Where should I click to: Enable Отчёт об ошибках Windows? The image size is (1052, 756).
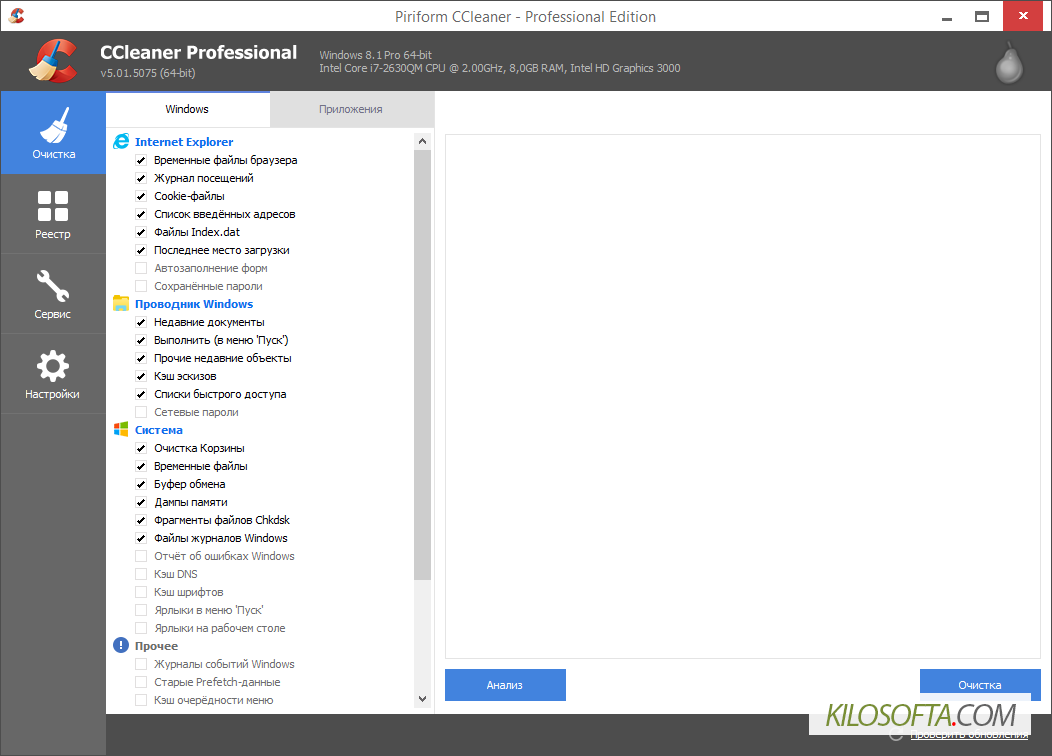141,556
